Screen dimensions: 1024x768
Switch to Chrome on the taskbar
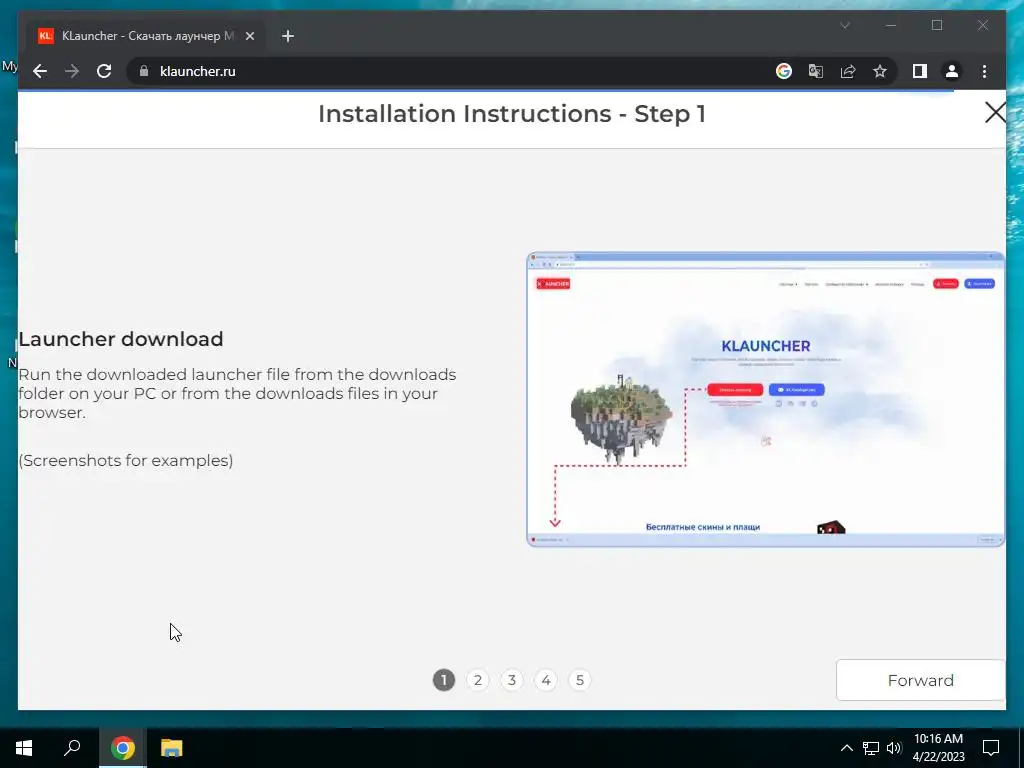(x=123, y=748)
